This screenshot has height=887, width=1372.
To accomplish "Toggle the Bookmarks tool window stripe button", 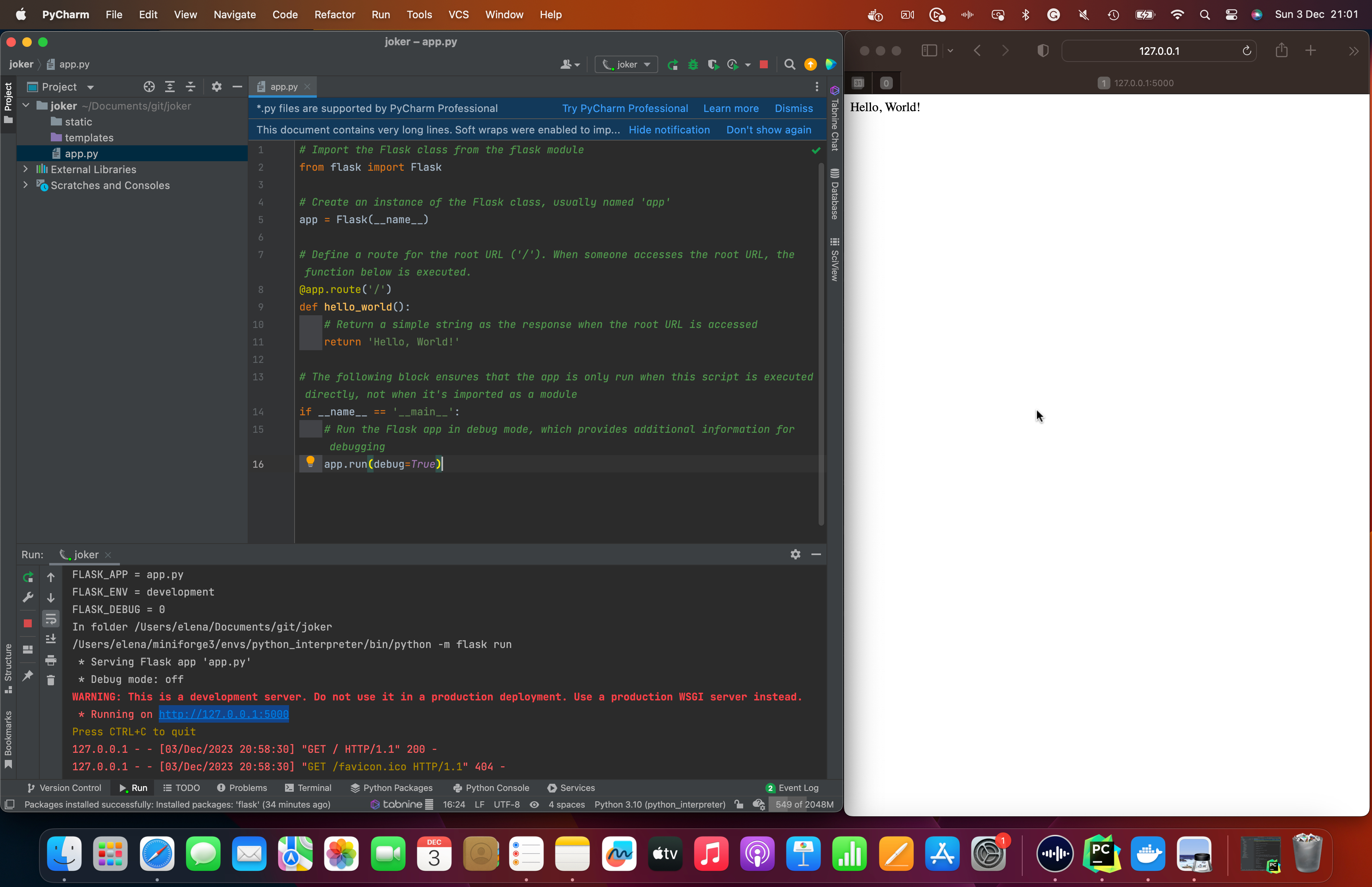I will (x=8, y=740).
